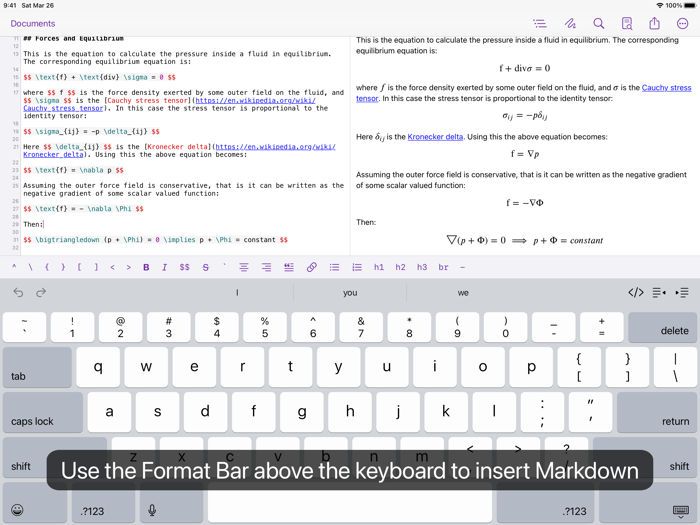Redo the edit on keyboard bar
Image resolution: width=700 pixels, height=525 pixels.
(x=41, y=292)
